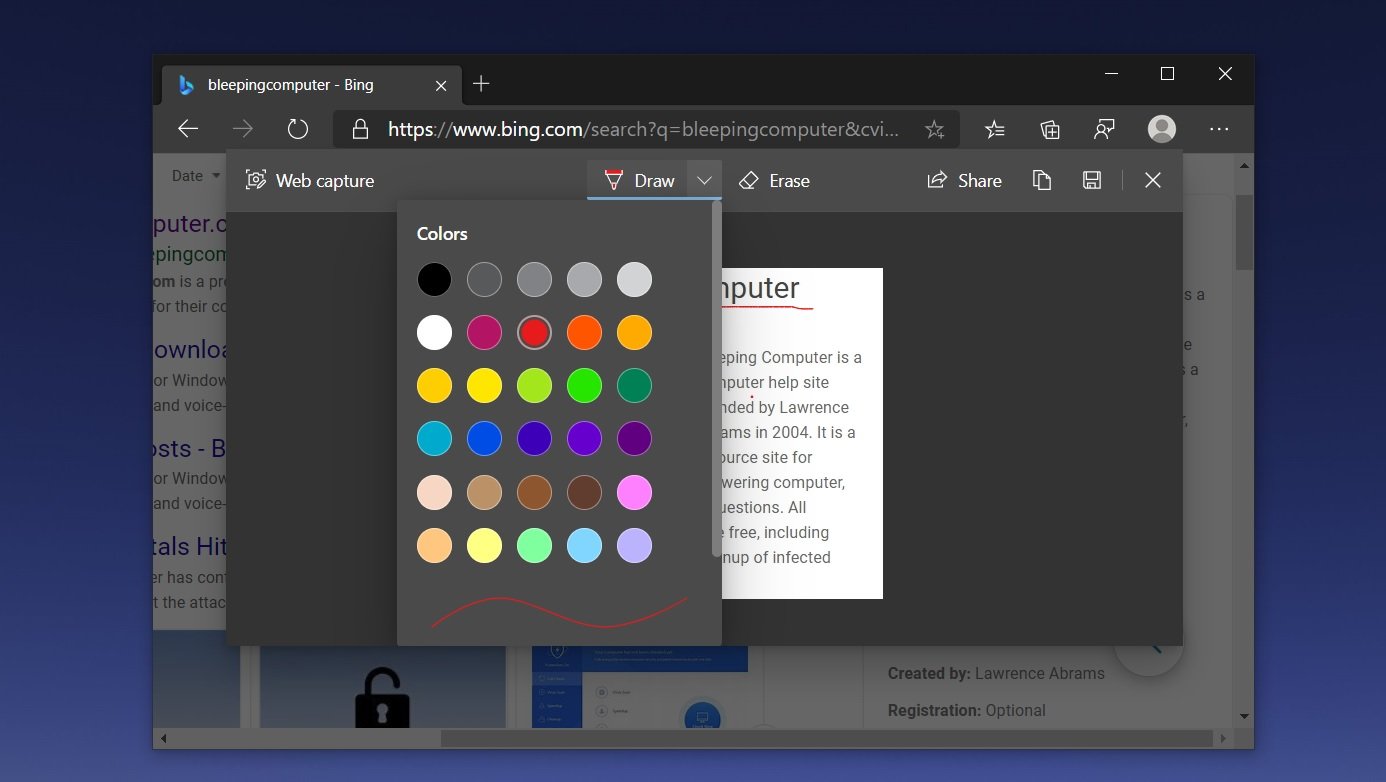
Task: Click the Copy icon in Web capture toolbar
Action: pyautogui.click(x=1041, y=180)
